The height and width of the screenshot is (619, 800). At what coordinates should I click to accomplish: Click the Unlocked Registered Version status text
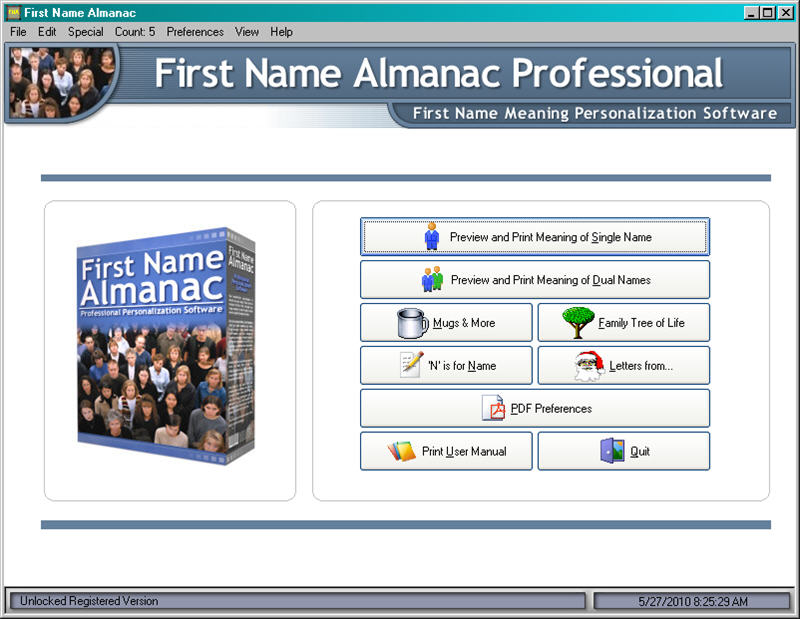[x=89, y=601]
